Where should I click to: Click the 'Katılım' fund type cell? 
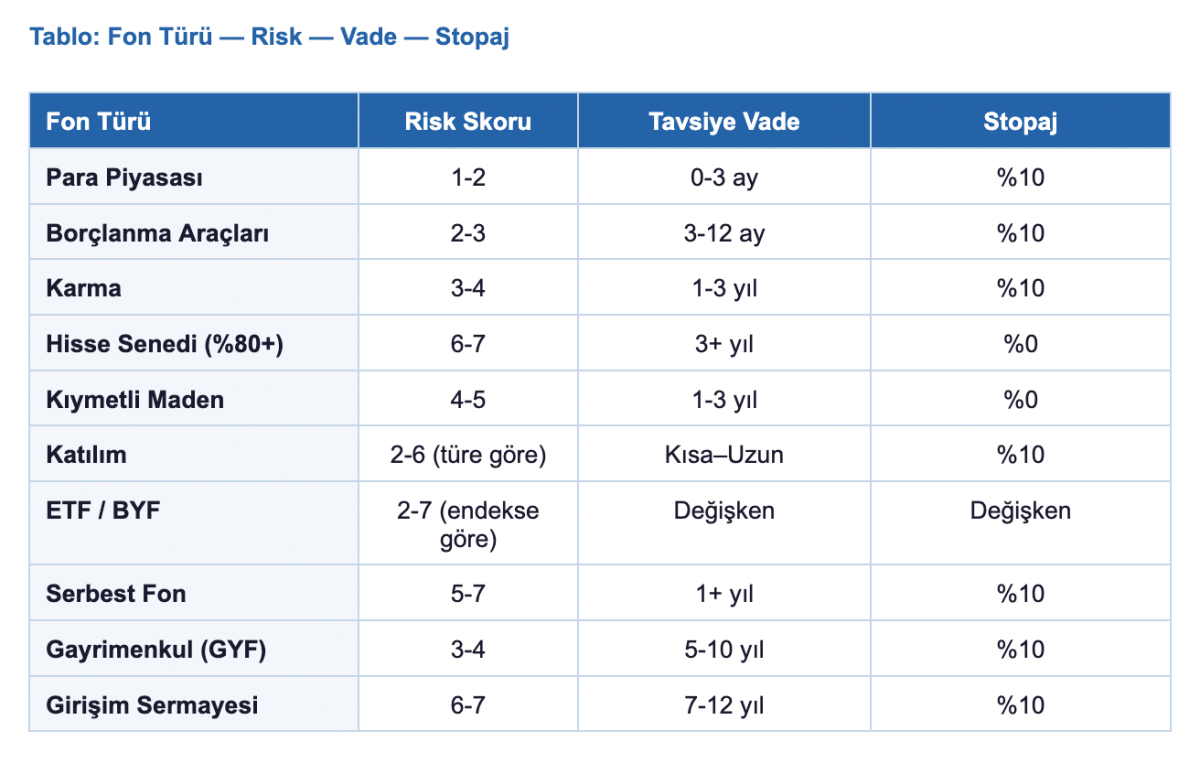86,455
